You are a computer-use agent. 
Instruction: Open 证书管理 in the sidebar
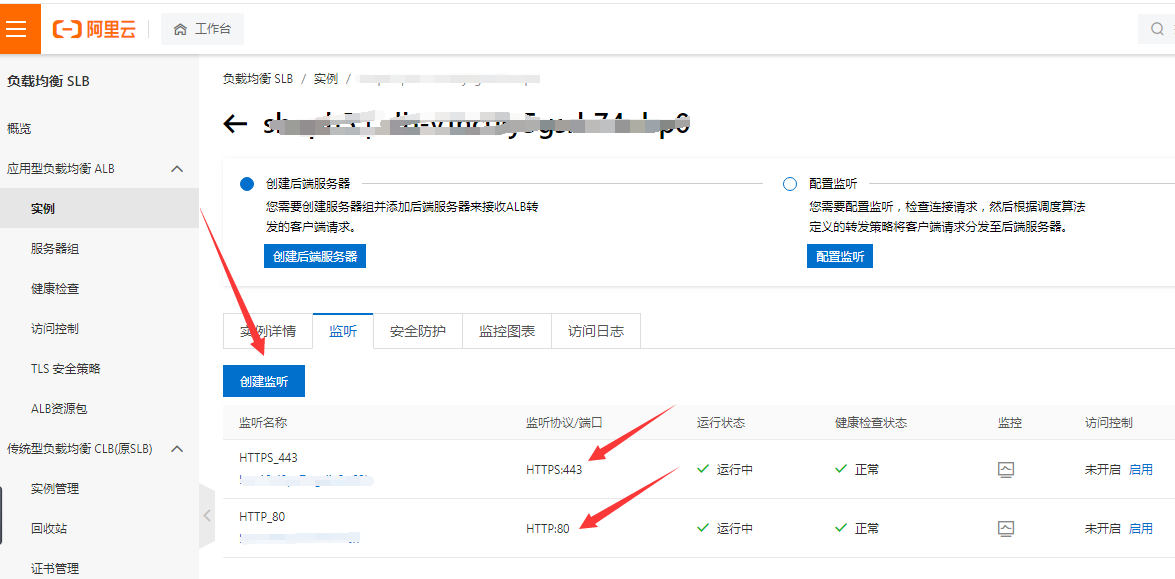point(55,569)
